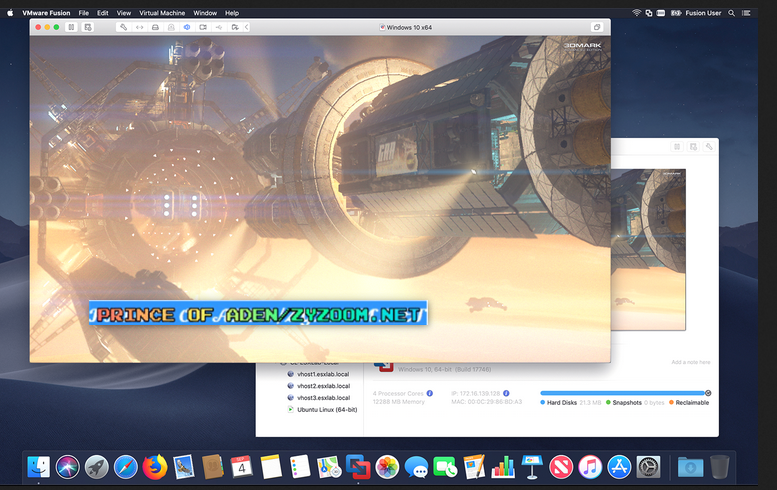Click the VMware Fusion icon beside Windows 10 details
777x490 pixels.
click(384, 367)
